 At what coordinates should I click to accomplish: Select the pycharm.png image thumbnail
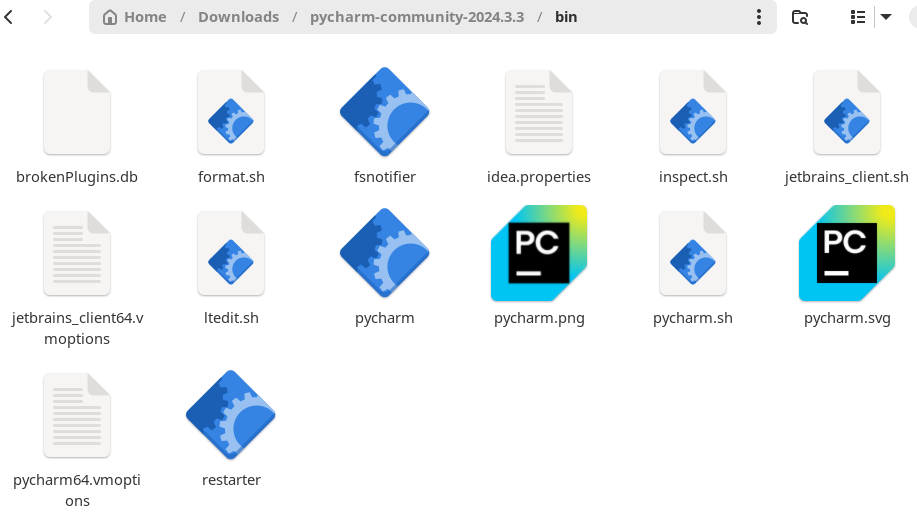point(539,253)
